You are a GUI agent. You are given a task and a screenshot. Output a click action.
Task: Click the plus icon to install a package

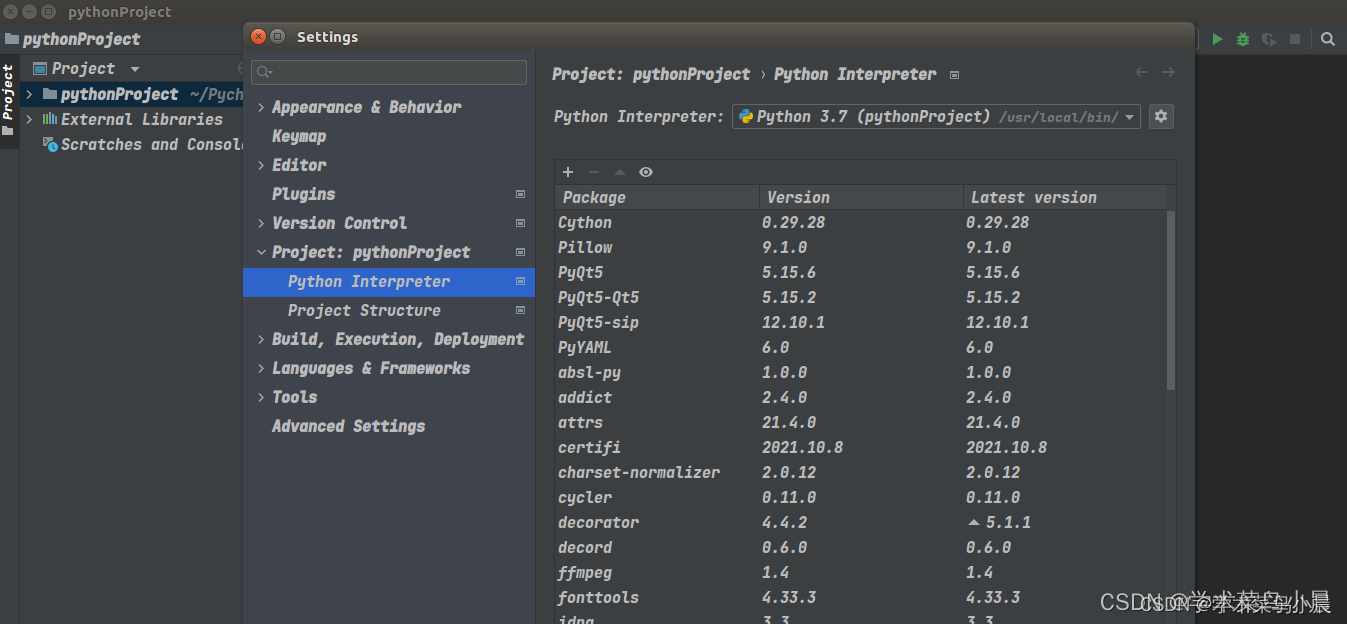[568, 172]
